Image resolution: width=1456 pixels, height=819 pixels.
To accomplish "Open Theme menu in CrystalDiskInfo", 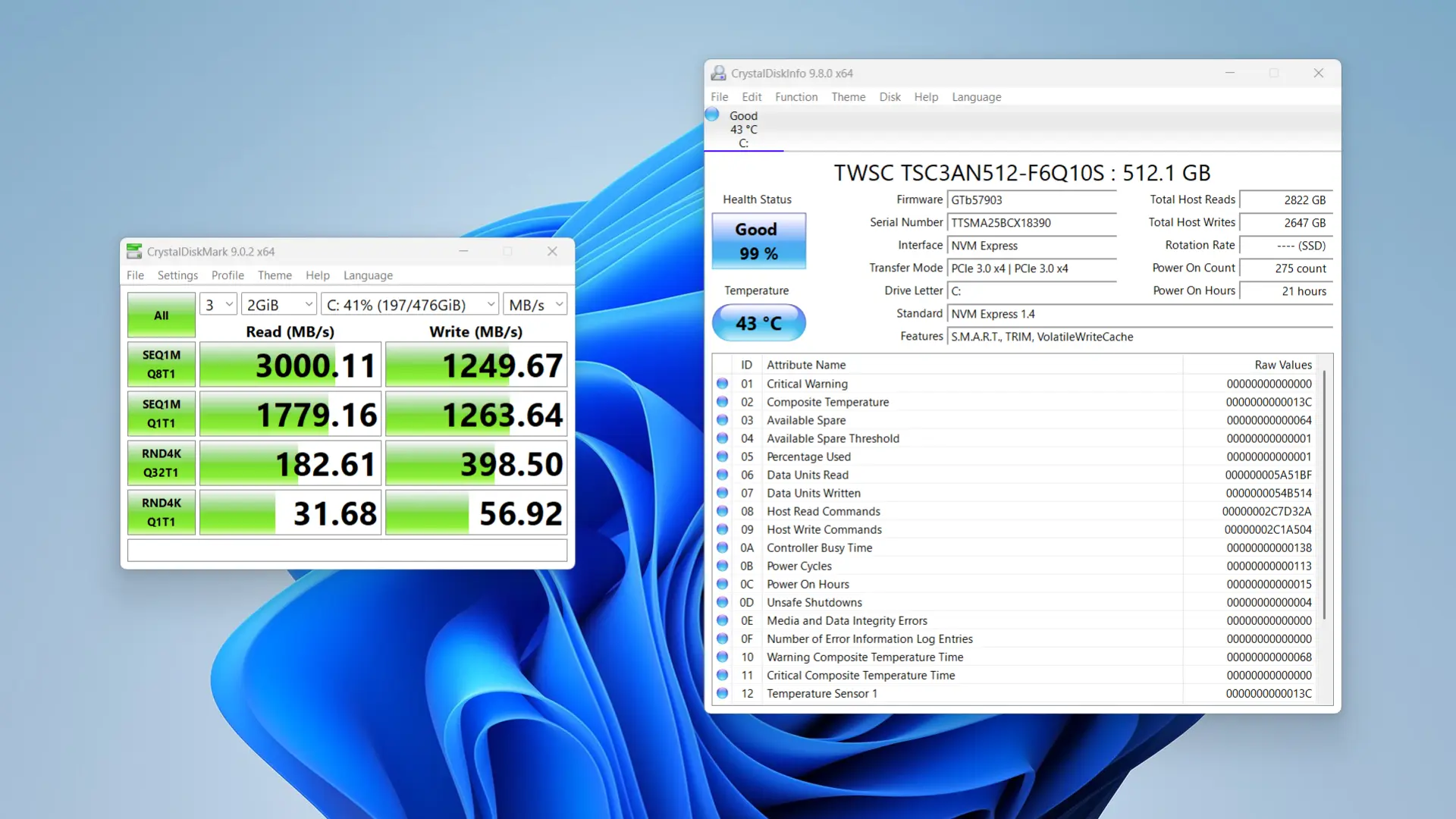I will click(848, 97).
